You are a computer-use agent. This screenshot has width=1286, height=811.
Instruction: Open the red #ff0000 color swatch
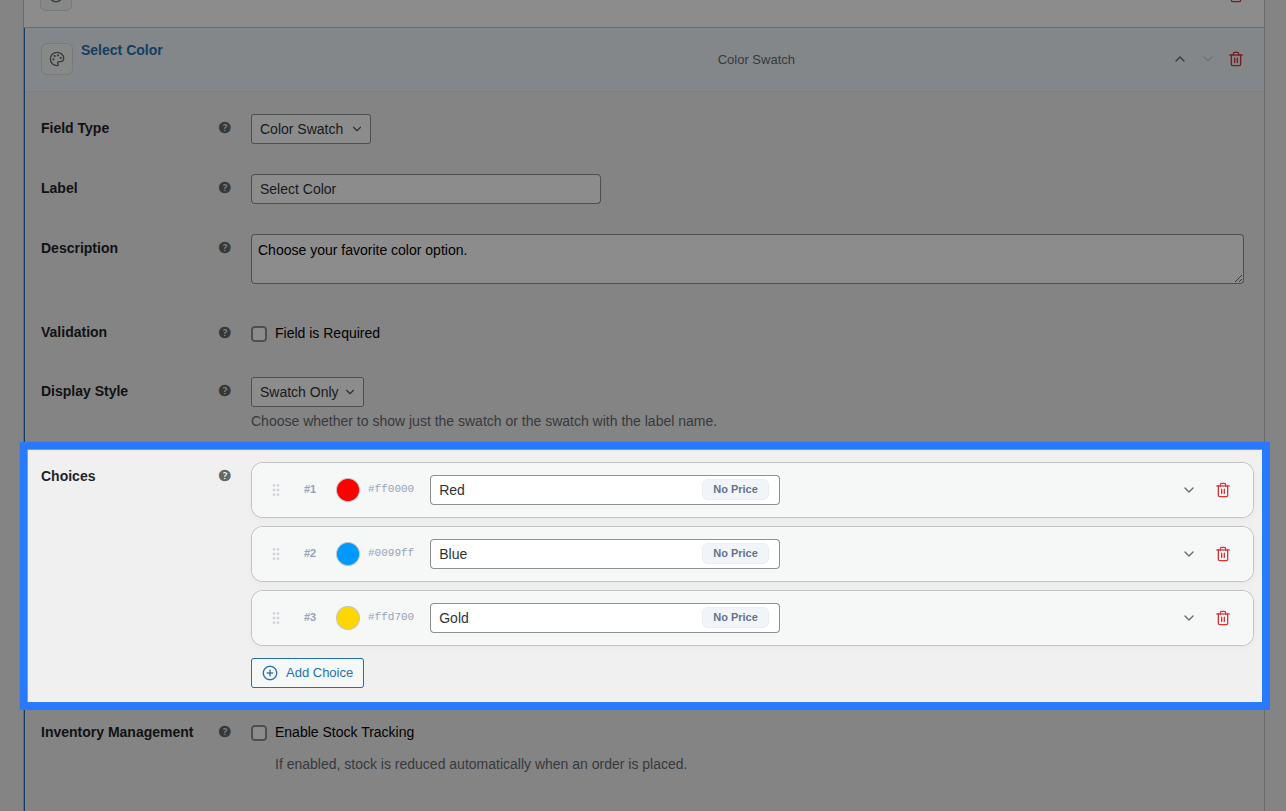(x=348, y=490)
